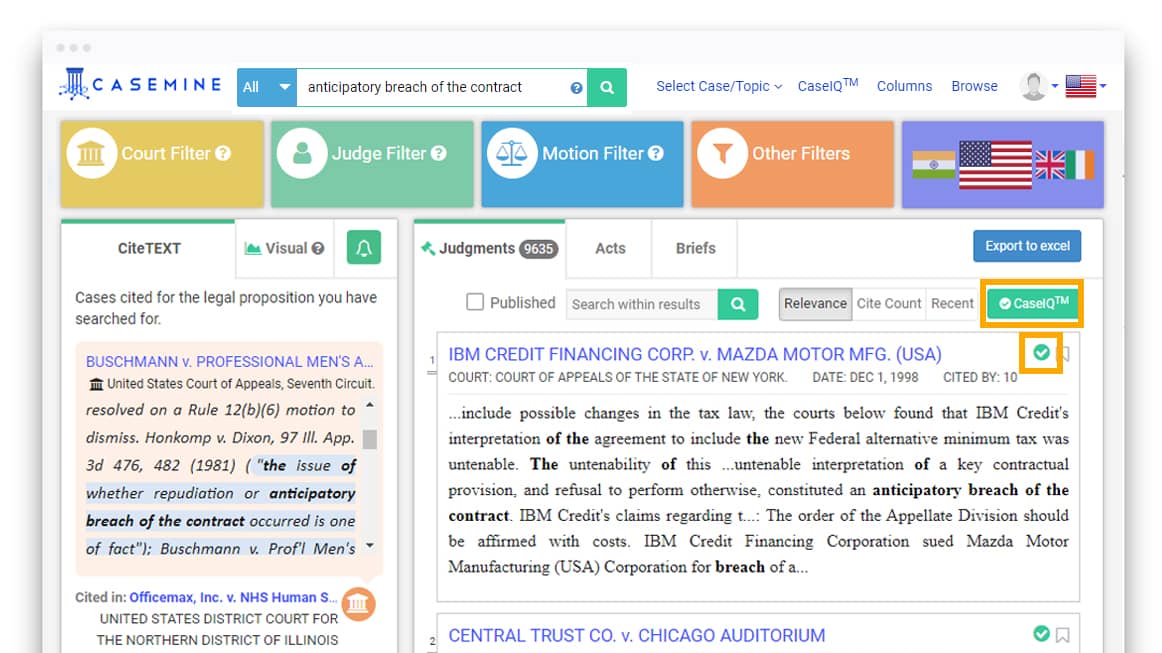
Task: Switch to the Visual tab
Action: click(x=284, y=248)
